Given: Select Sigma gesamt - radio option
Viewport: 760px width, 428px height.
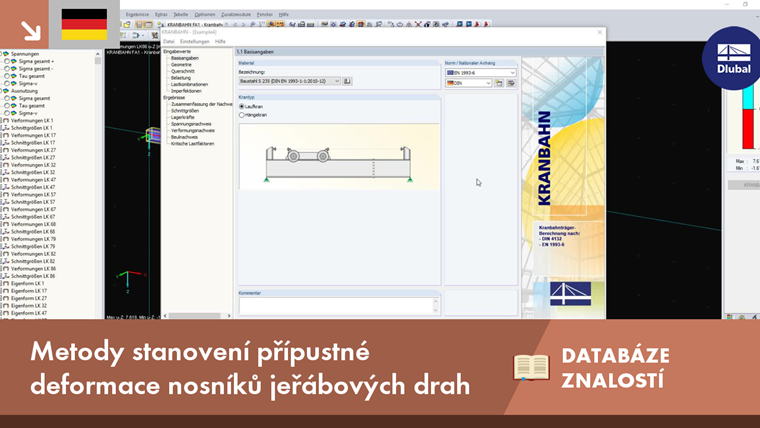Looking at the screenshot, I should (x=7, y=69).
